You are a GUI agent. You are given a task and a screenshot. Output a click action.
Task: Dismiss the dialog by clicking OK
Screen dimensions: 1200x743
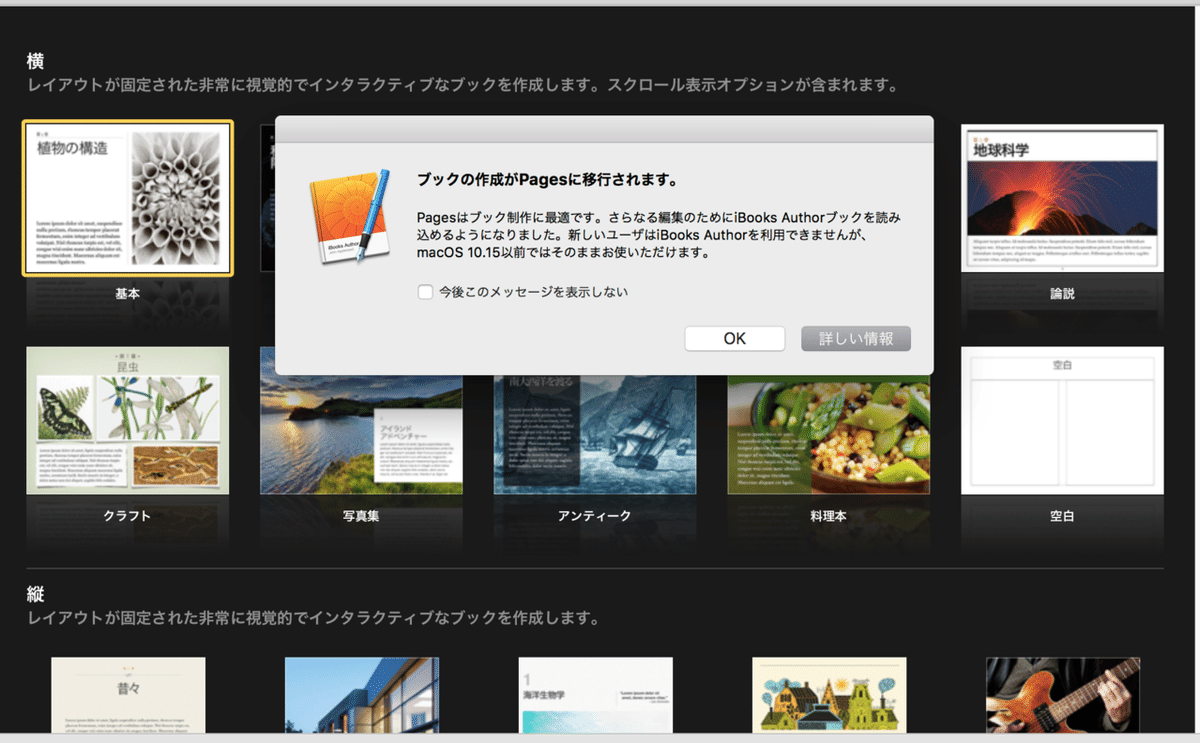click(x=734, y=338)
